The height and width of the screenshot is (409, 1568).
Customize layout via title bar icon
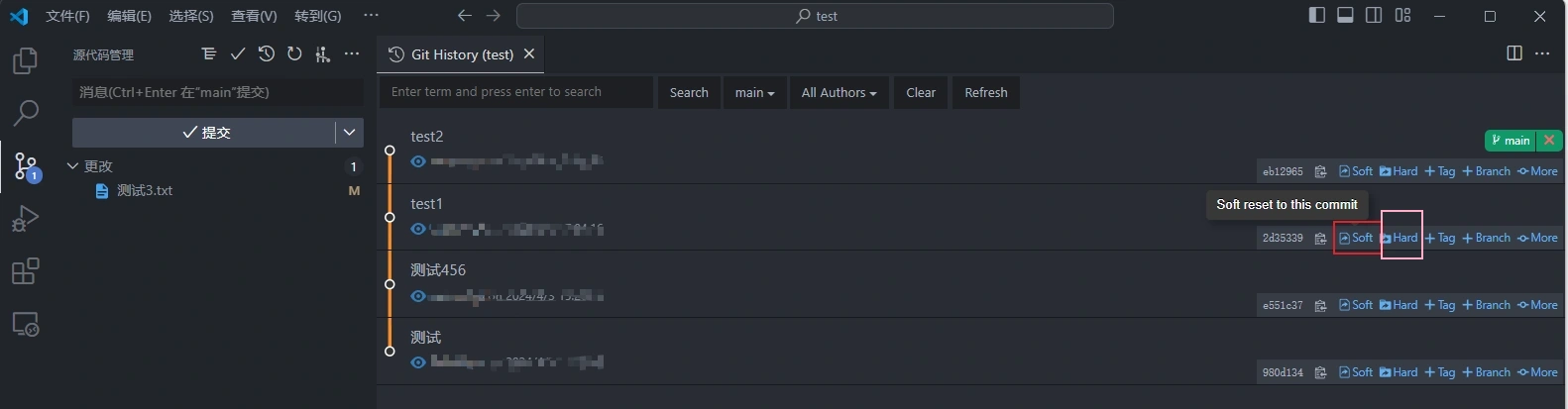tap(1402, 15)
